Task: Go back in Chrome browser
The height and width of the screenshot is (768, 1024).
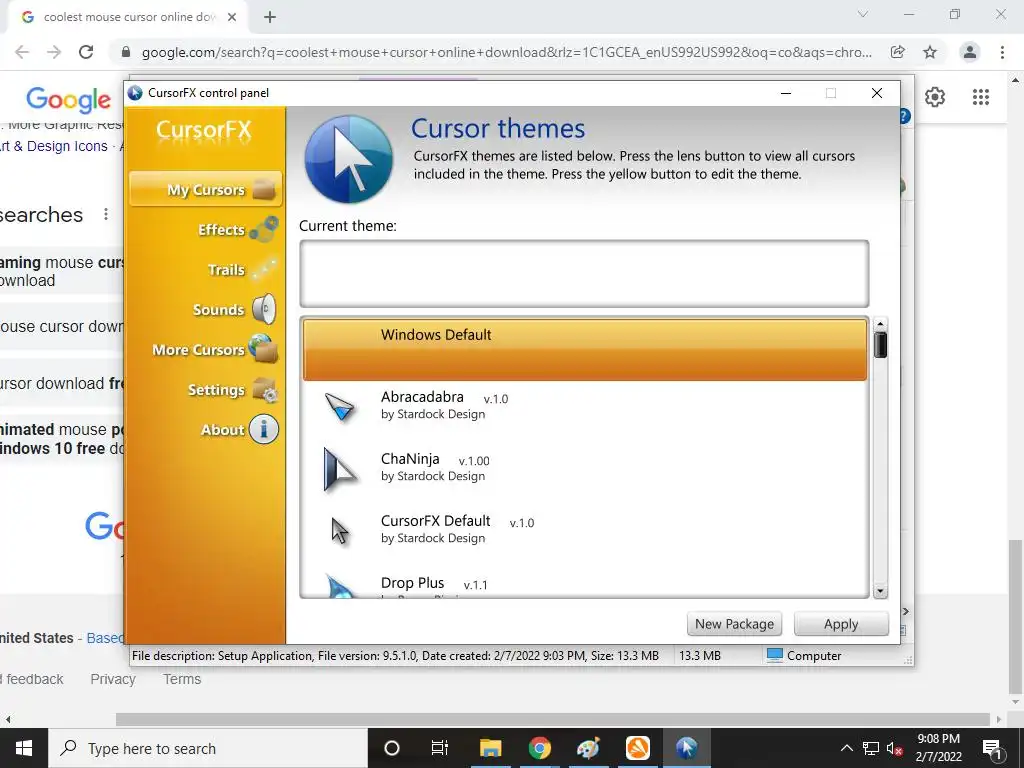Action: [22, 52]
